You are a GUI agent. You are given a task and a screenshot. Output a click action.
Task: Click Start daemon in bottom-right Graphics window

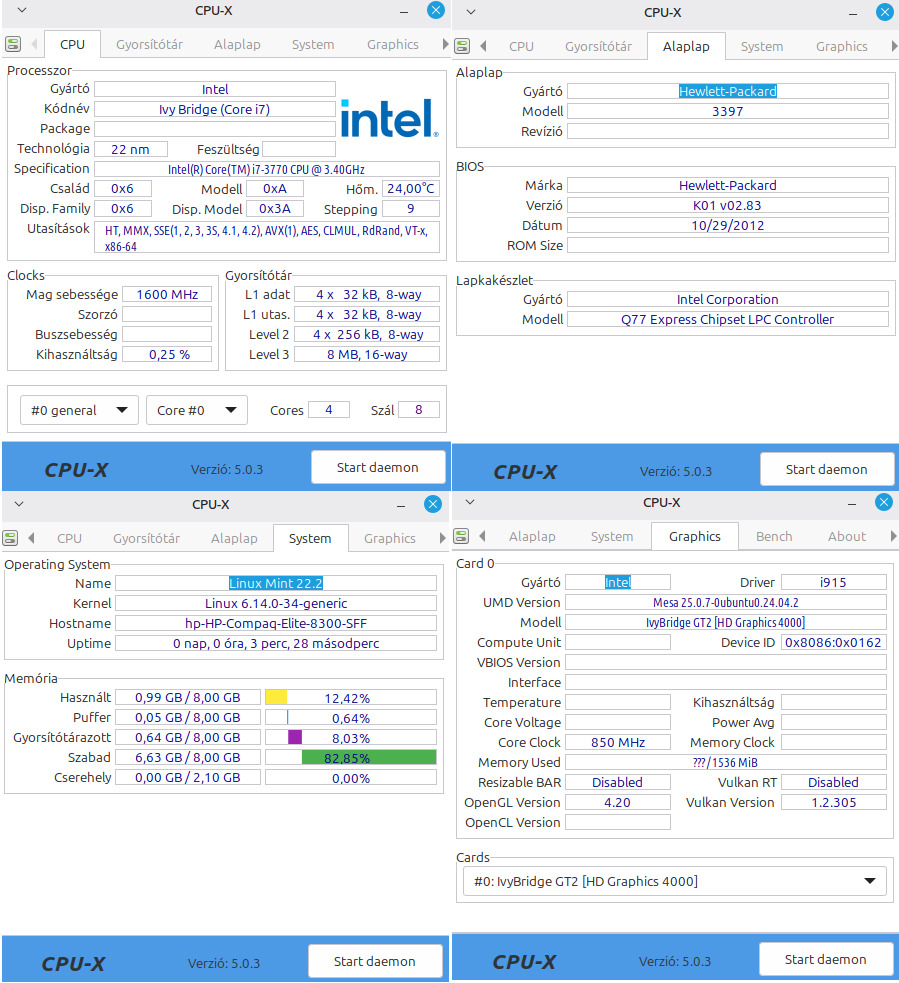825,959
